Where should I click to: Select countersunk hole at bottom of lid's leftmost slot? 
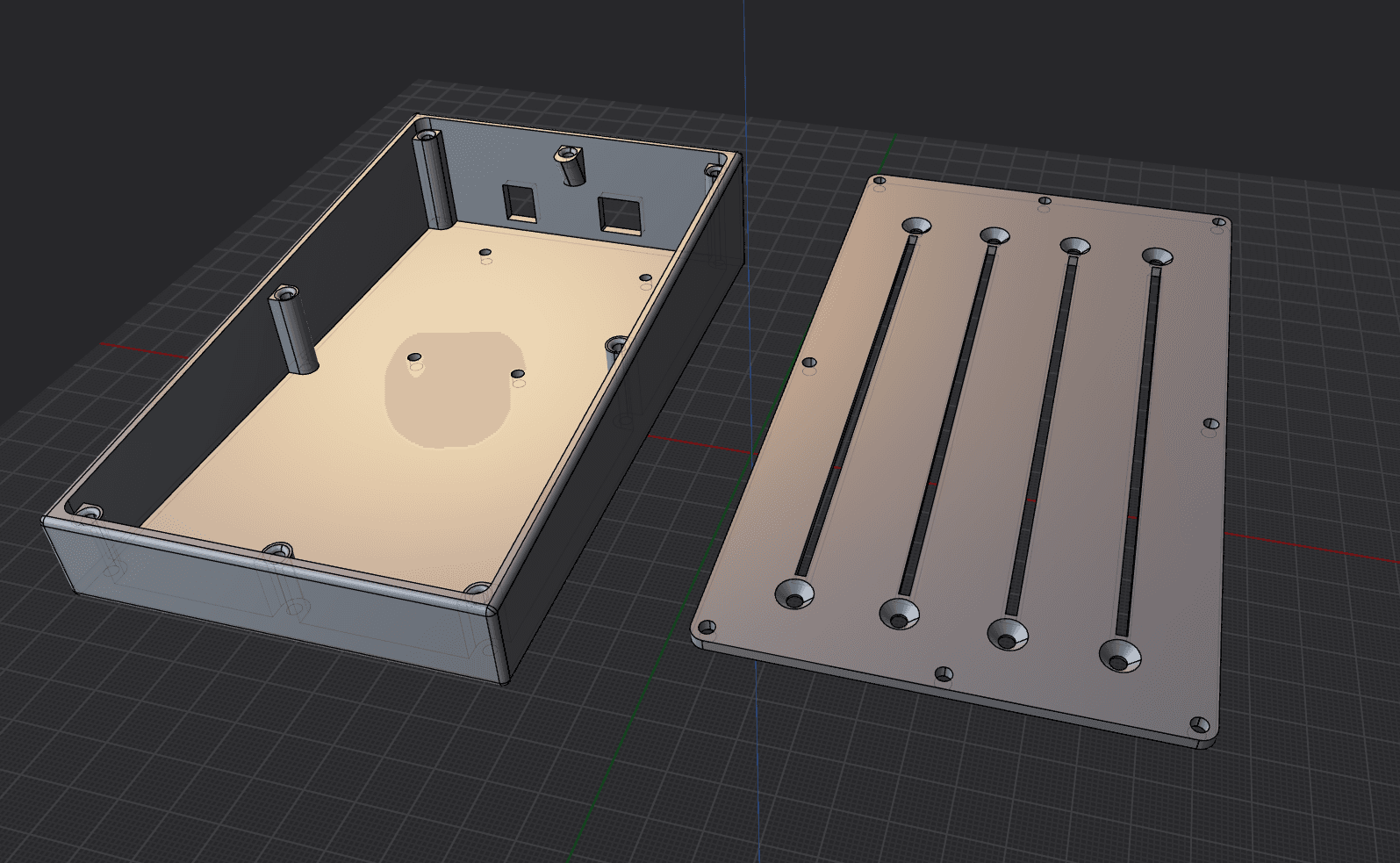(795, 594)
